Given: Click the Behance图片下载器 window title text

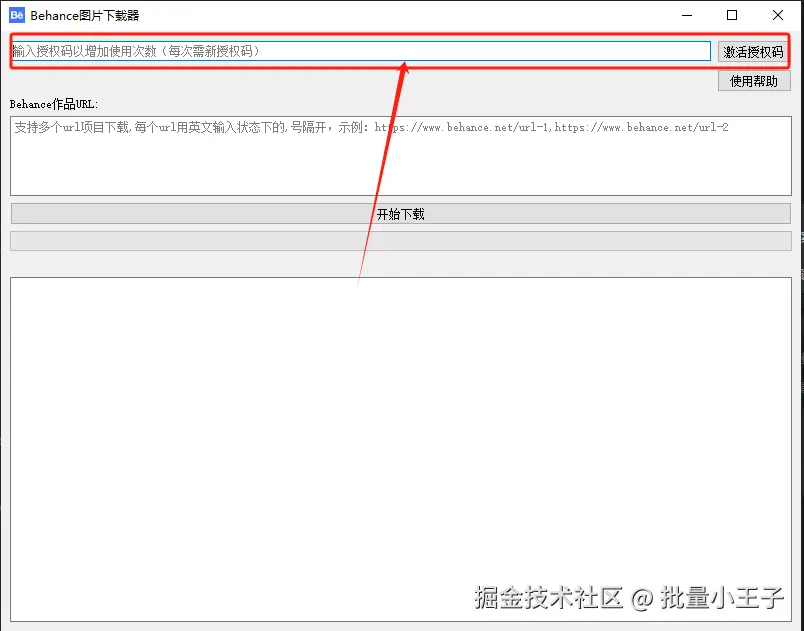Looking at the screenshot, I should [x=85, y=16].
